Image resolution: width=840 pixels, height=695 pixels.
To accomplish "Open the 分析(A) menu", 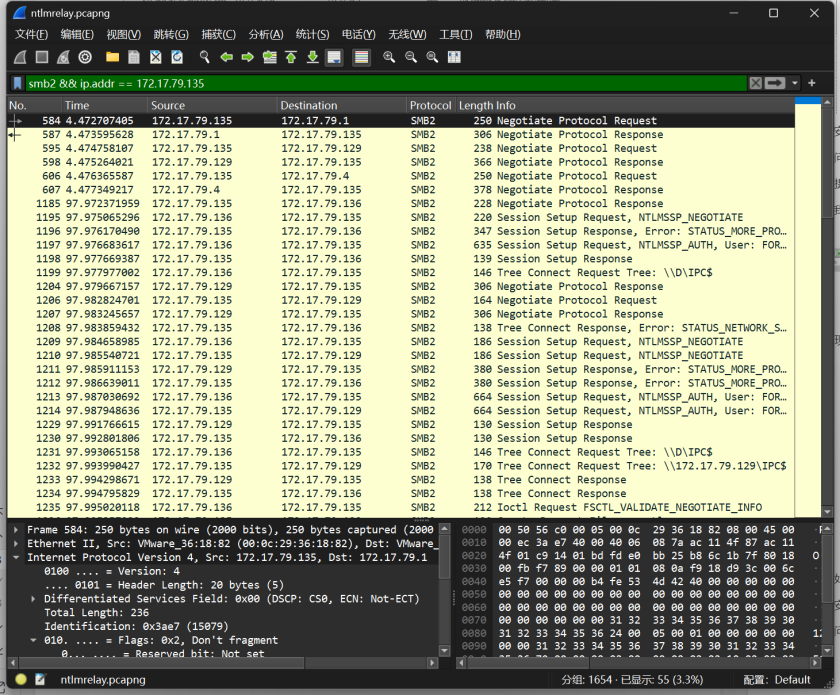I will [265, 35].
